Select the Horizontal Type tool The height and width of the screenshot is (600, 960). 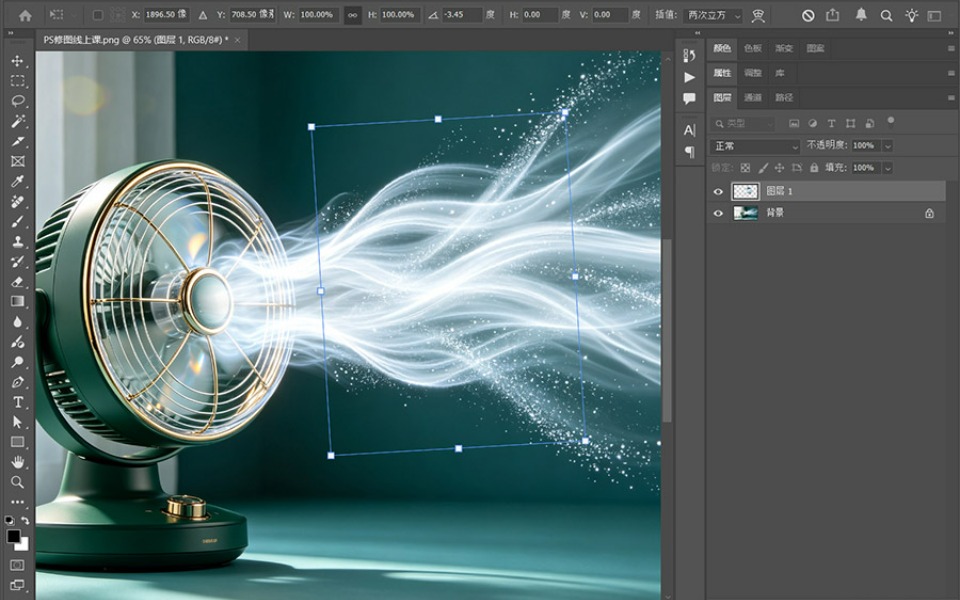click(17, 402)
